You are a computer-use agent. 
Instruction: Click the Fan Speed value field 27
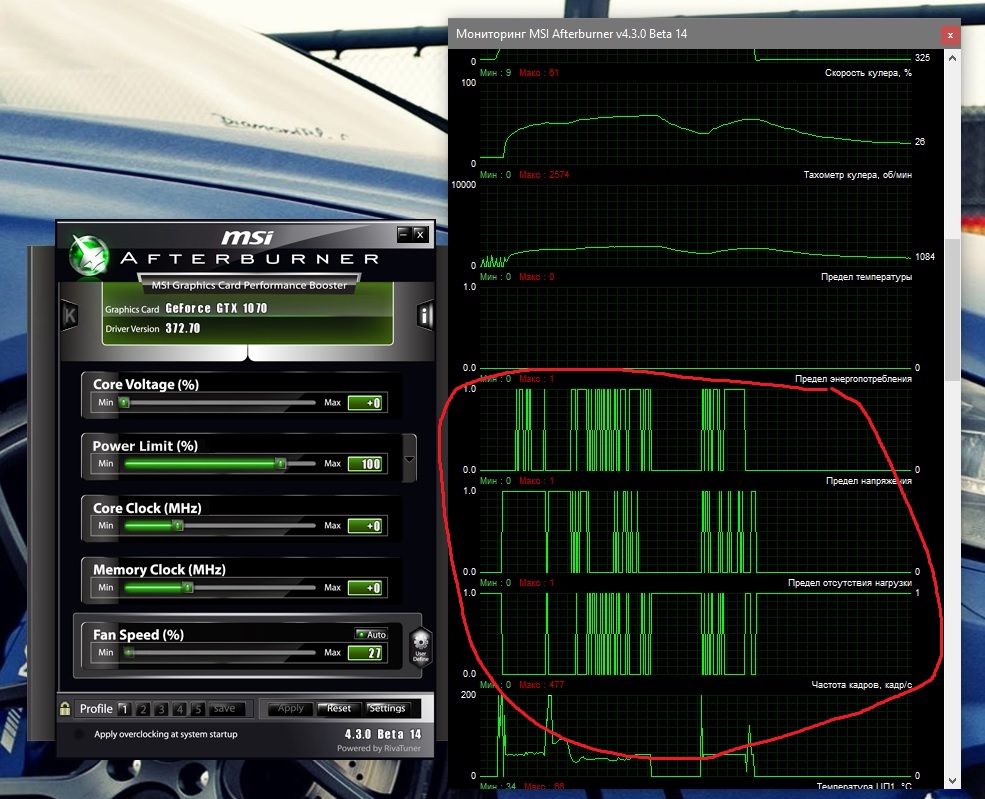pyautogui.click(x=365, y=653)
